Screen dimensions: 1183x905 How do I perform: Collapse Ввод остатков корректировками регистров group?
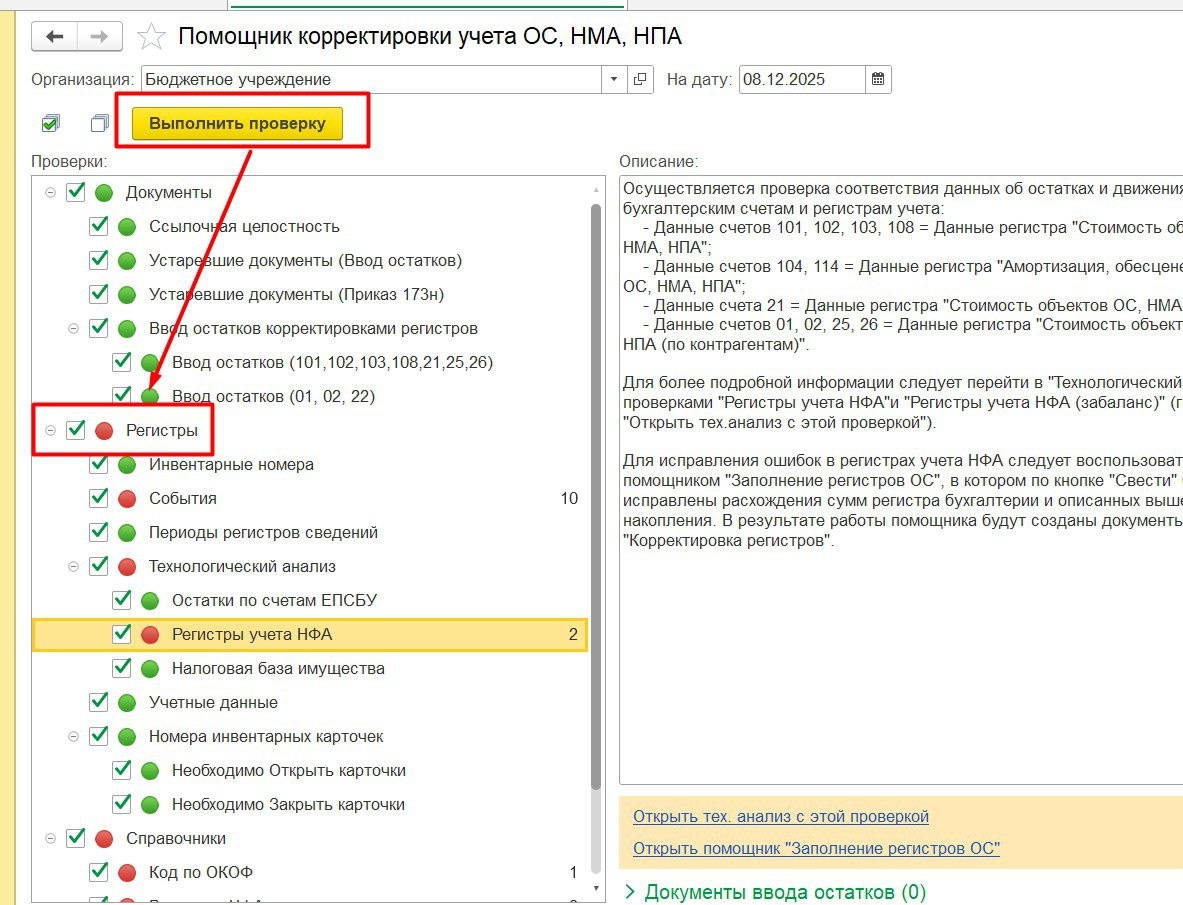pos(73,329)
